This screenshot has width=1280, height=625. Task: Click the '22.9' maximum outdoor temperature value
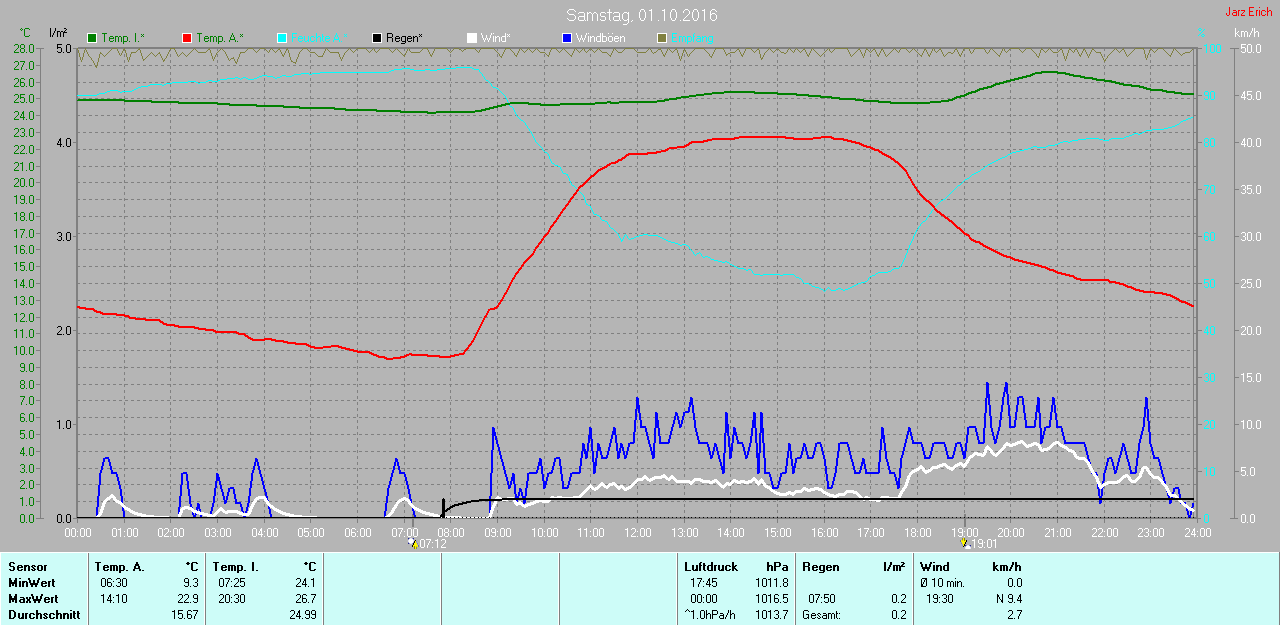point(187,599)
